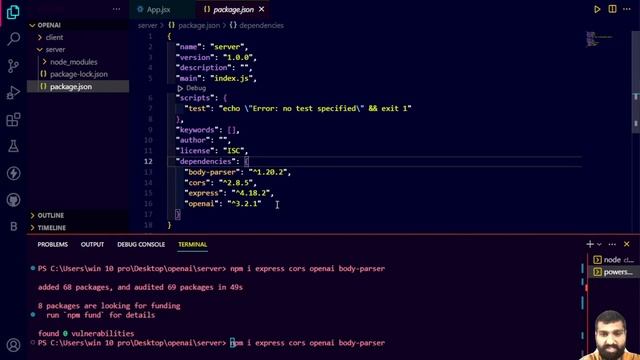Open the Testing flask view
Screen dimensions: 640x360
[13, 146]
